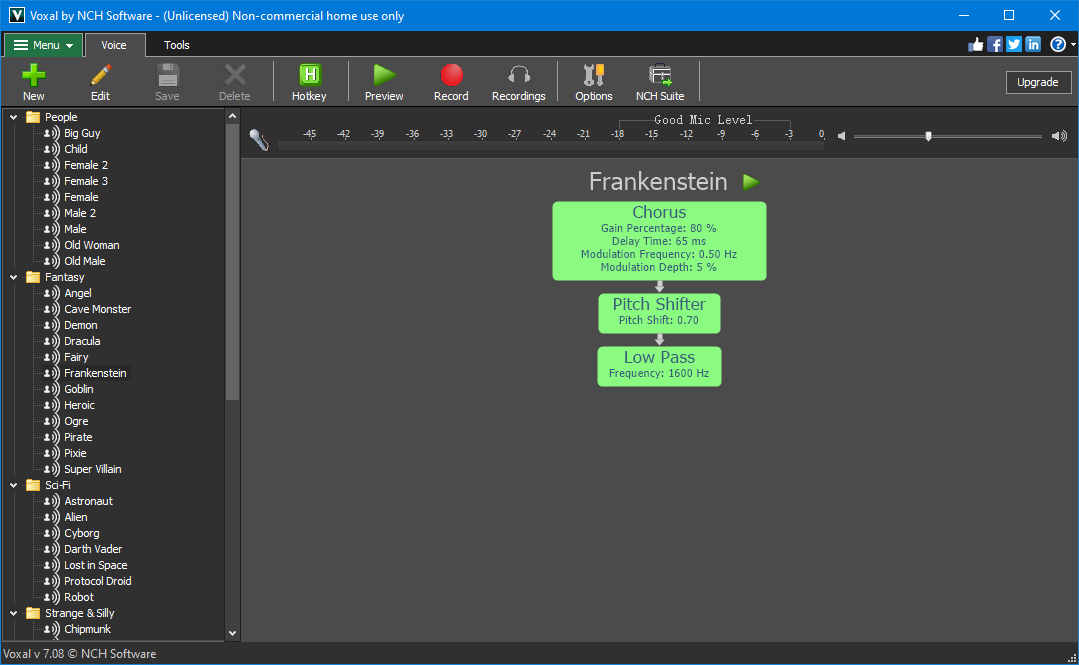Image resolution: width=1079 pixels, height=665 pixels.
Task: Select the Big Guy voice
Action: (x=82, y=134)
